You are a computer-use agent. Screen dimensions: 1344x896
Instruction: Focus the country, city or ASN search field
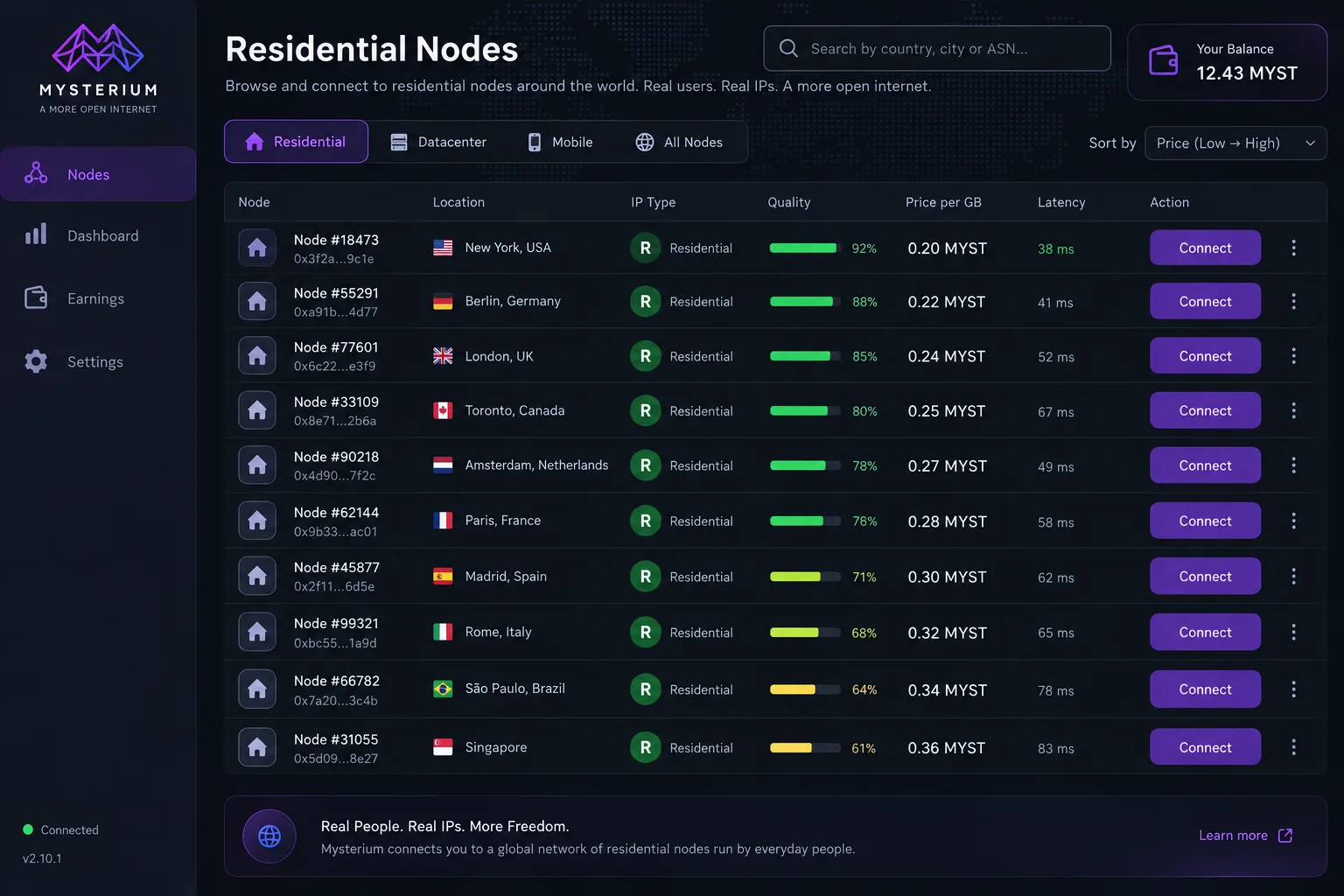[937, 48]
